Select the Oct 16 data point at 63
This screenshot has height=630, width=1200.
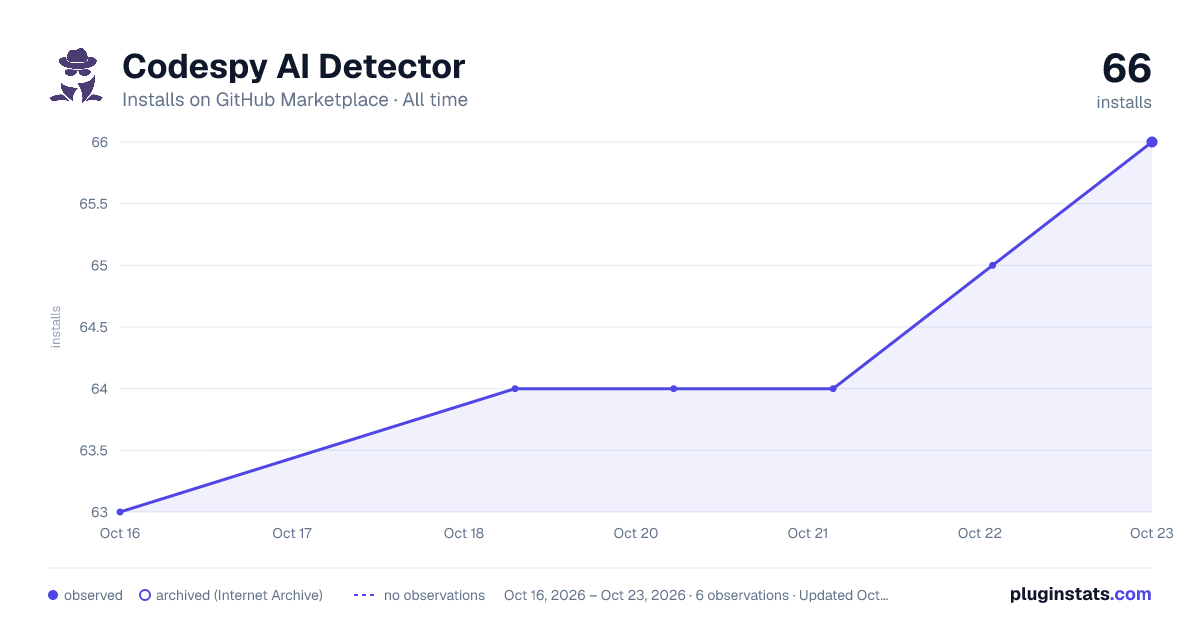point(120,512)
